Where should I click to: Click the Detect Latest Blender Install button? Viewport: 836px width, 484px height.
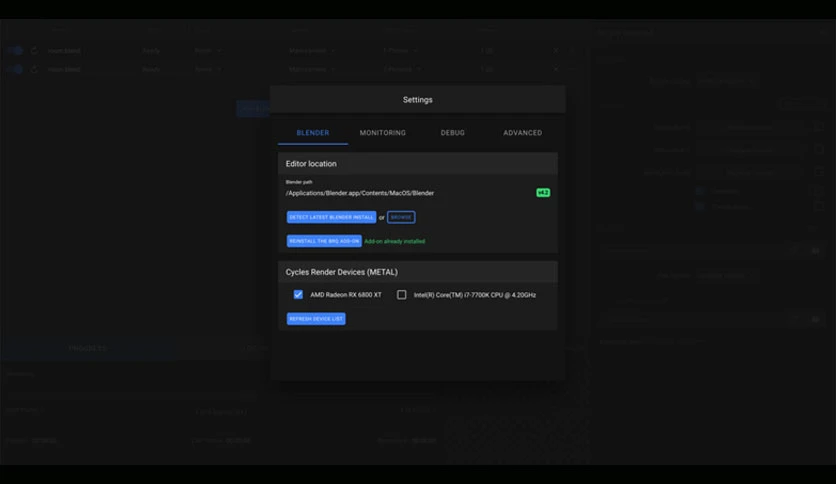[331, 217]
